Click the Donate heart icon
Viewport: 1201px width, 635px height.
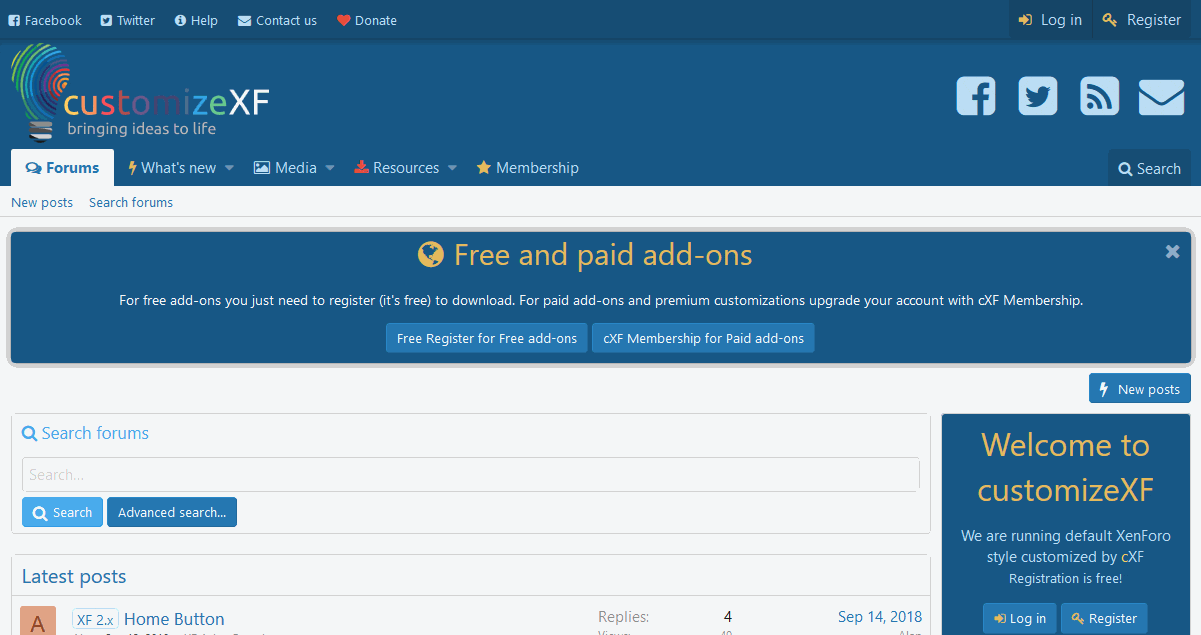coord(341,19)
